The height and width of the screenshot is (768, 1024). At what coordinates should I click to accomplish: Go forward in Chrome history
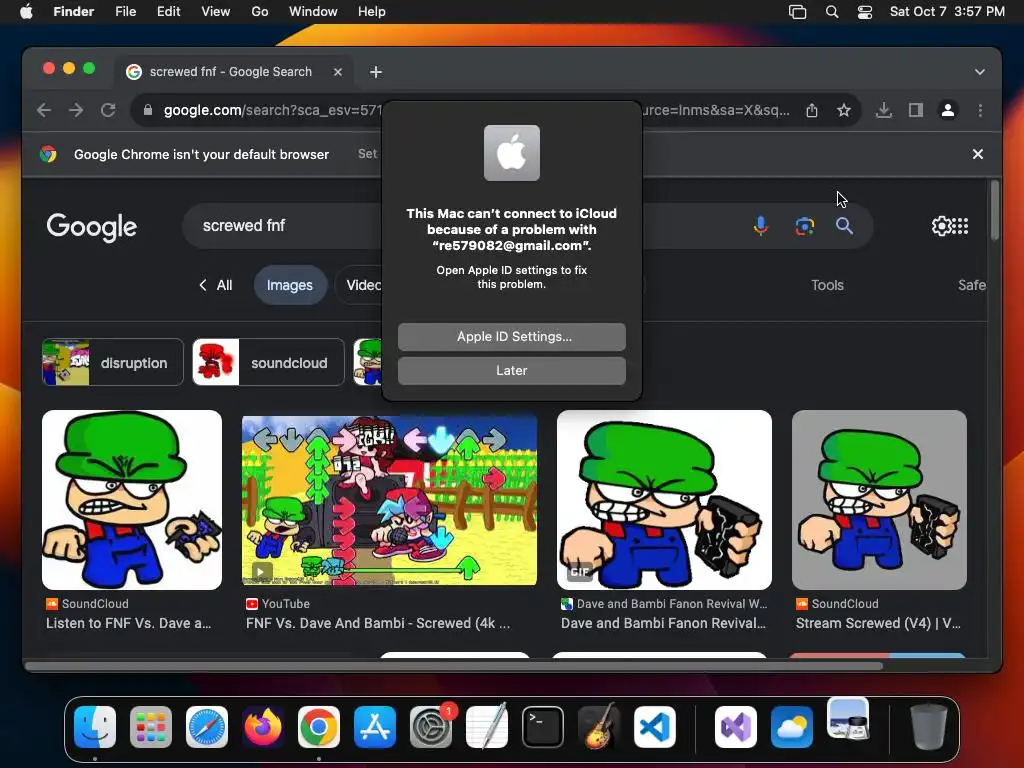76,110
